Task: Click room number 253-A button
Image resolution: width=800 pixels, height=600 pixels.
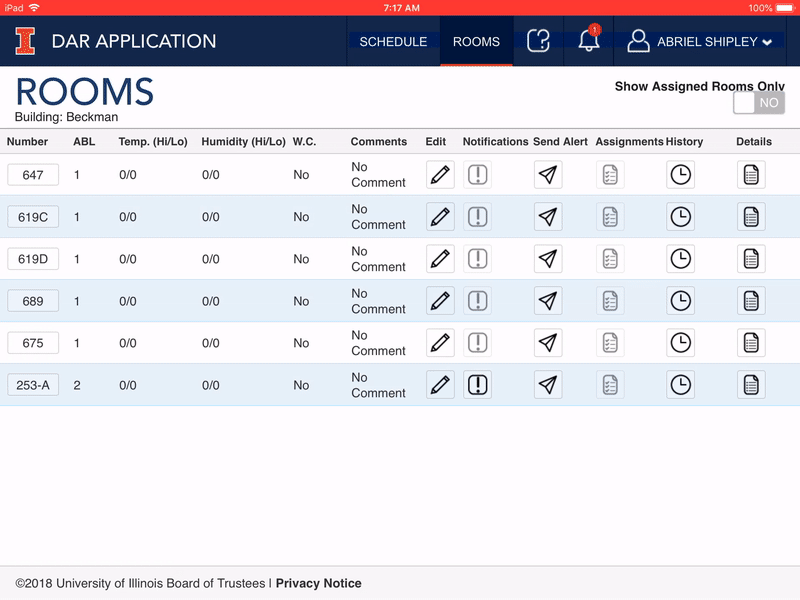Action: tap(33, 385)
